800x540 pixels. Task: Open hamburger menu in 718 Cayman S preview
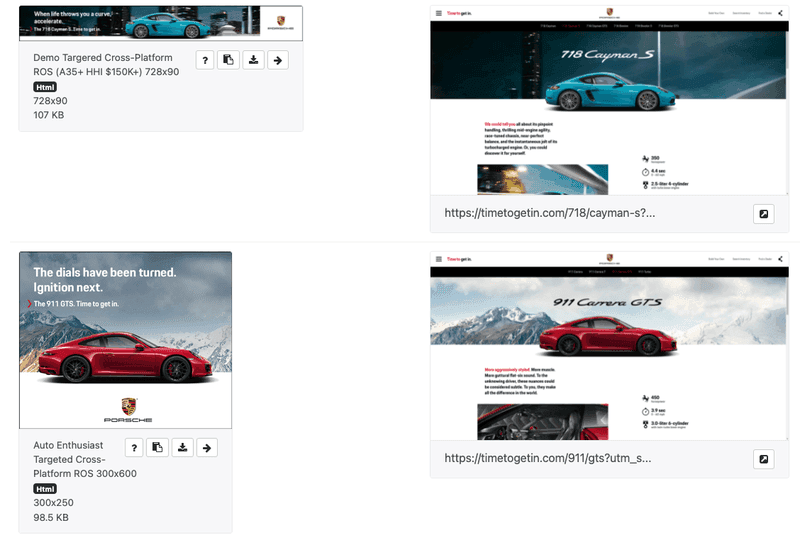pyautogui.click(x=439, y=13)
